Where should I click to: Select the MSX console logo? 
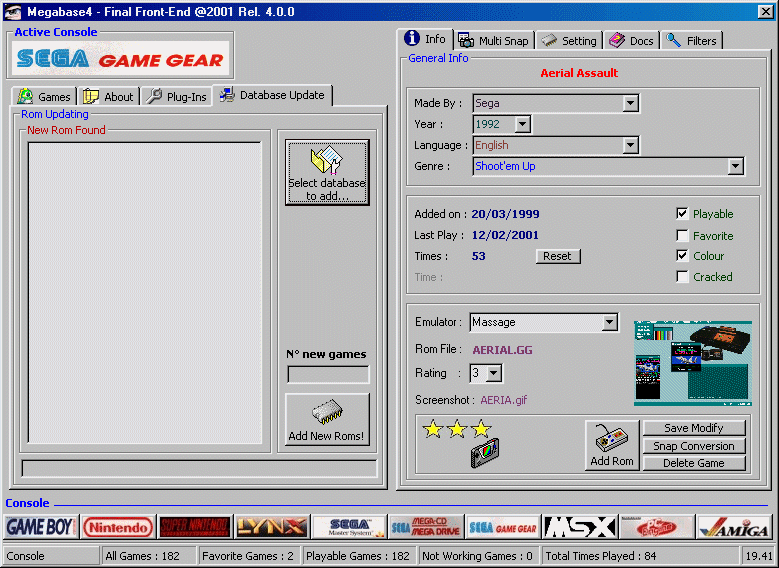tap(580, 527)
